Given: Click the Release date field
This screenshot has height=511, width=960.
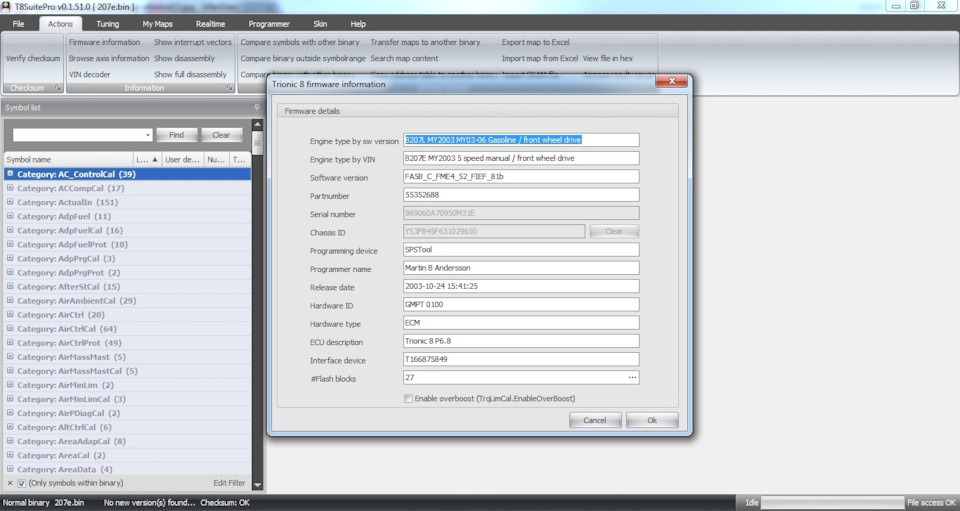Looking at the screenshot, I should 521,286.
